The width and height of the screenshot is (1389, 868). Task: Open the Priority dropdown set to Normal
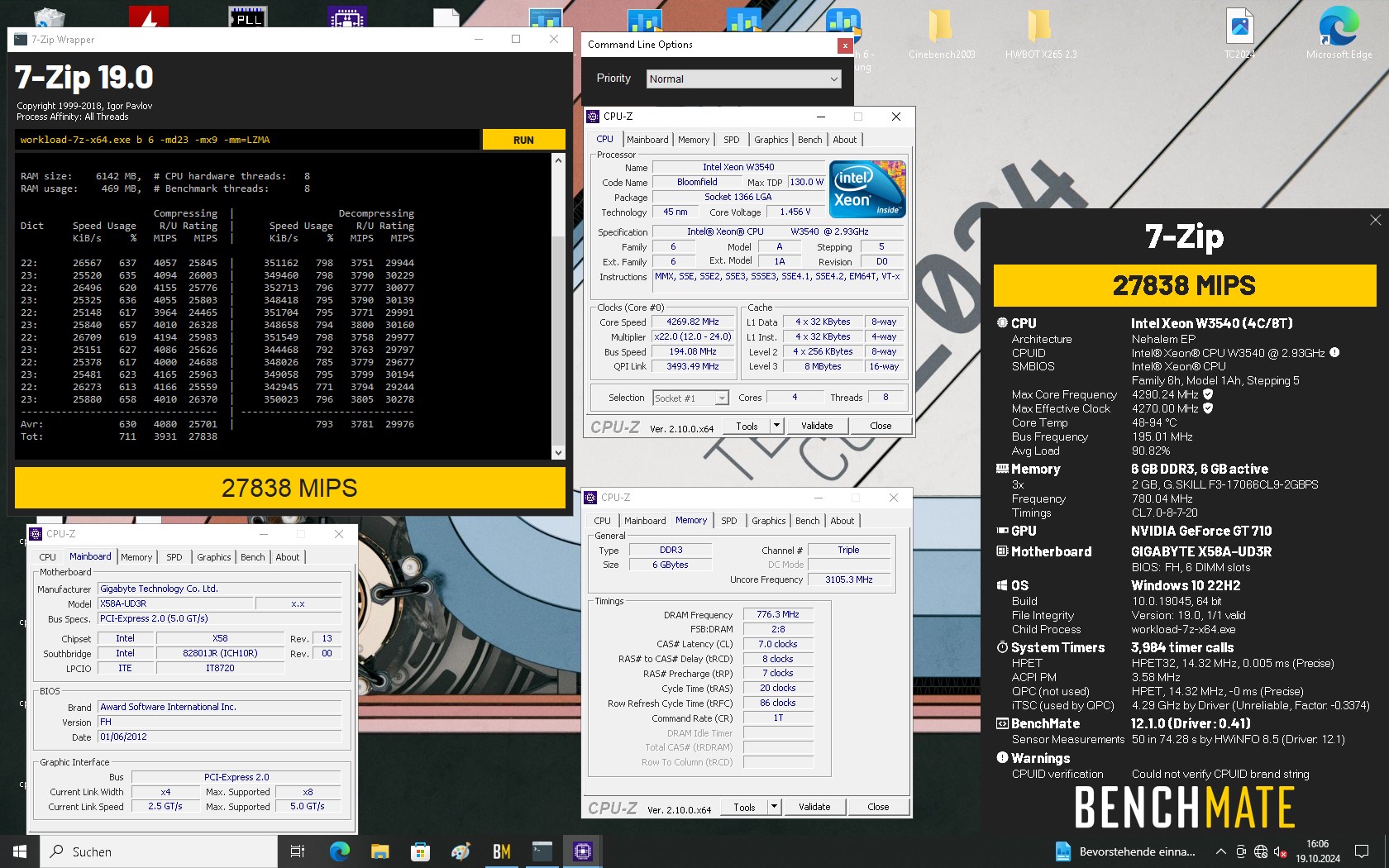(x=743, y=79)
